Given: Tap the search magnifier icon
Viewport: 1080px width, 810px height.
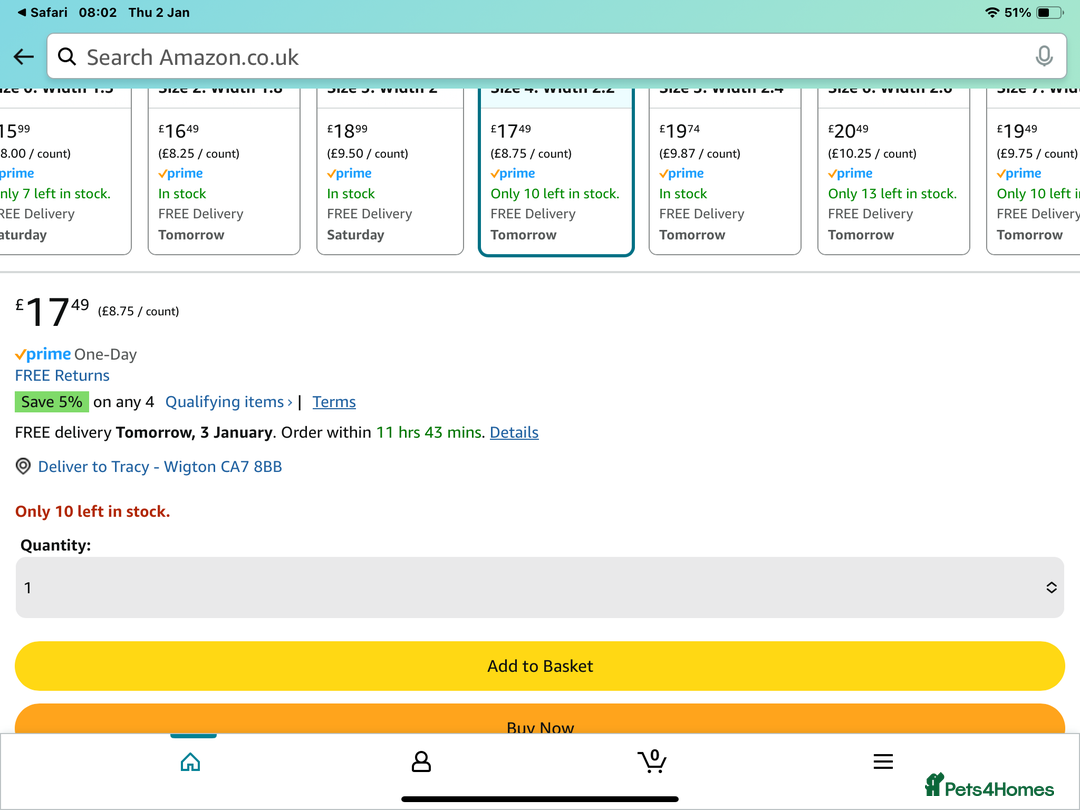Looking at the screenshot, I should tap(67, 56).
